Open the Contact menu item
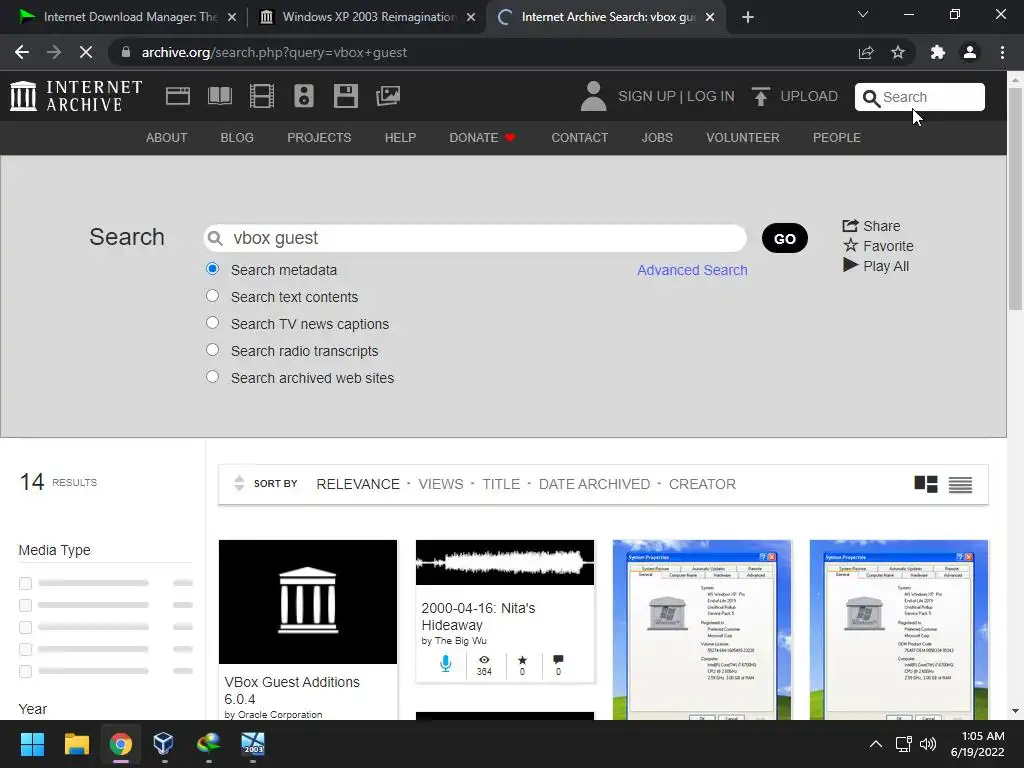 click(x=579, y=138)
